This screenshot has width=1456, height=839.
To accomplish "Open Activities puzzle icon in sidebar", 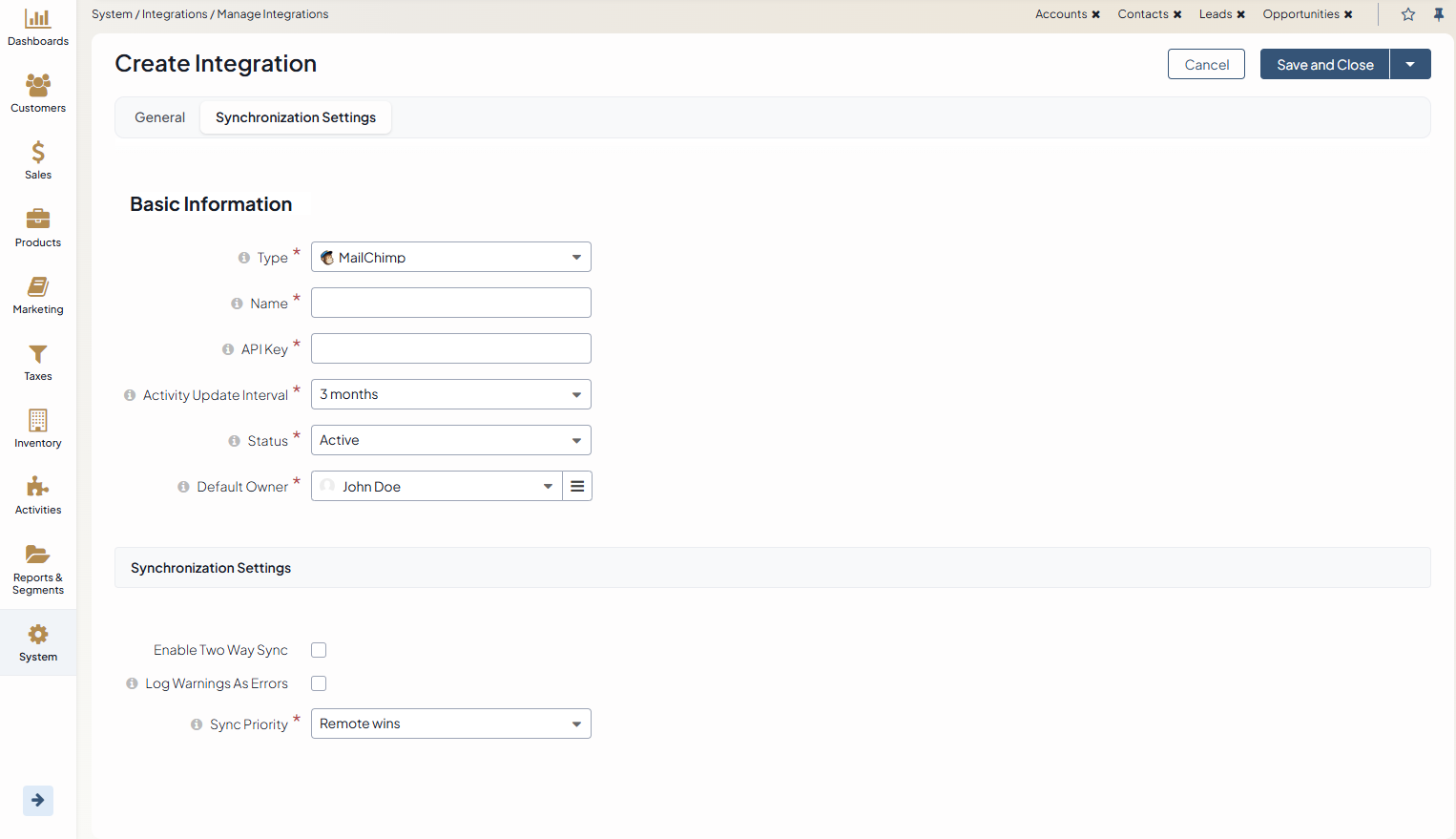I will pos(38,488).
